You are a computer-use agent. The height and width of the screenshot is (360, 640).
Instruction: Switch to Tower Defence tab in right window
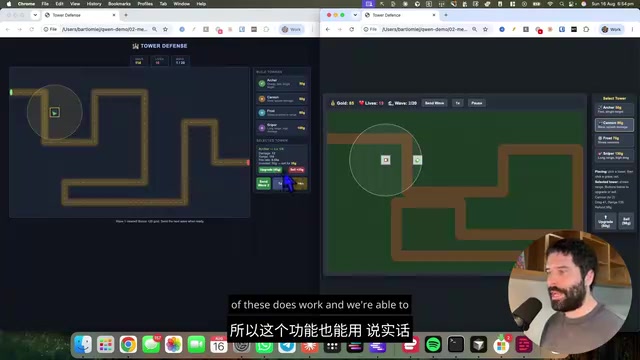point(398,15)
